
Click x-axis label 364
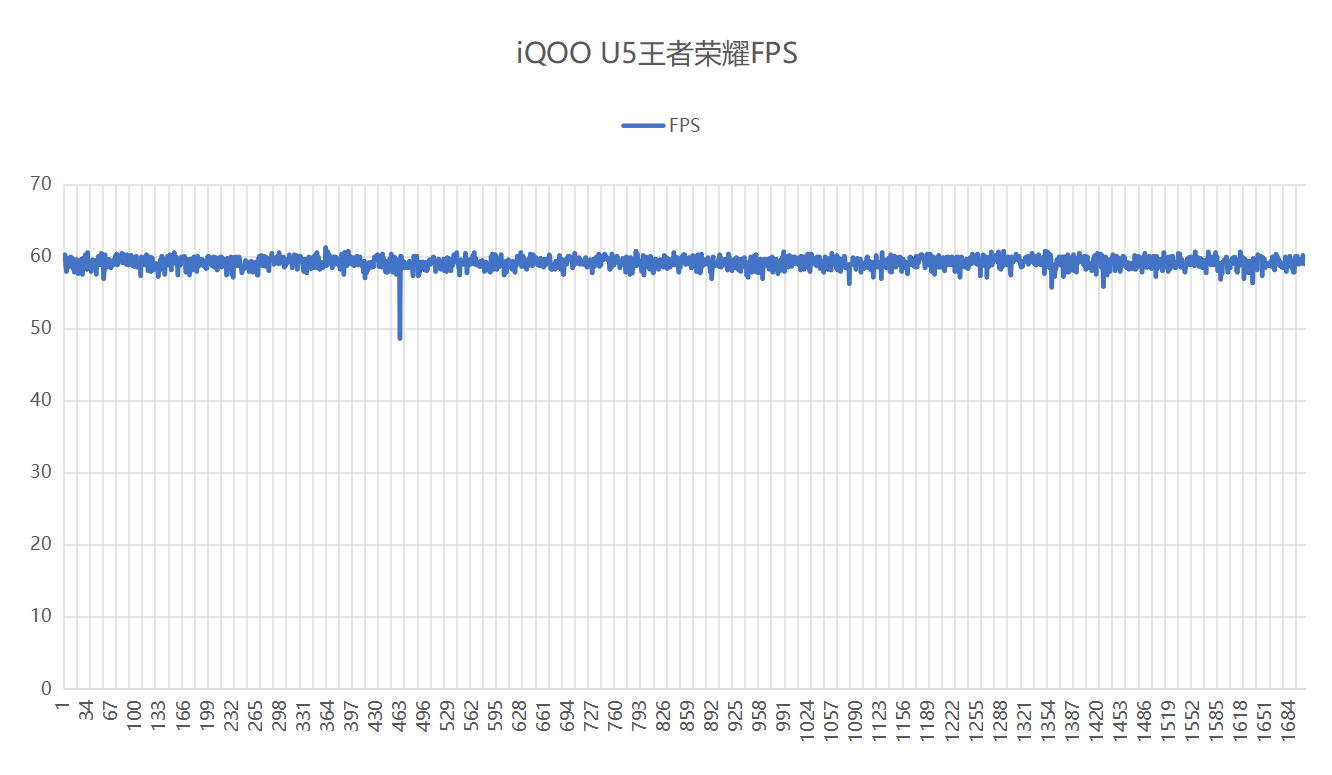[x=328, y=716]
